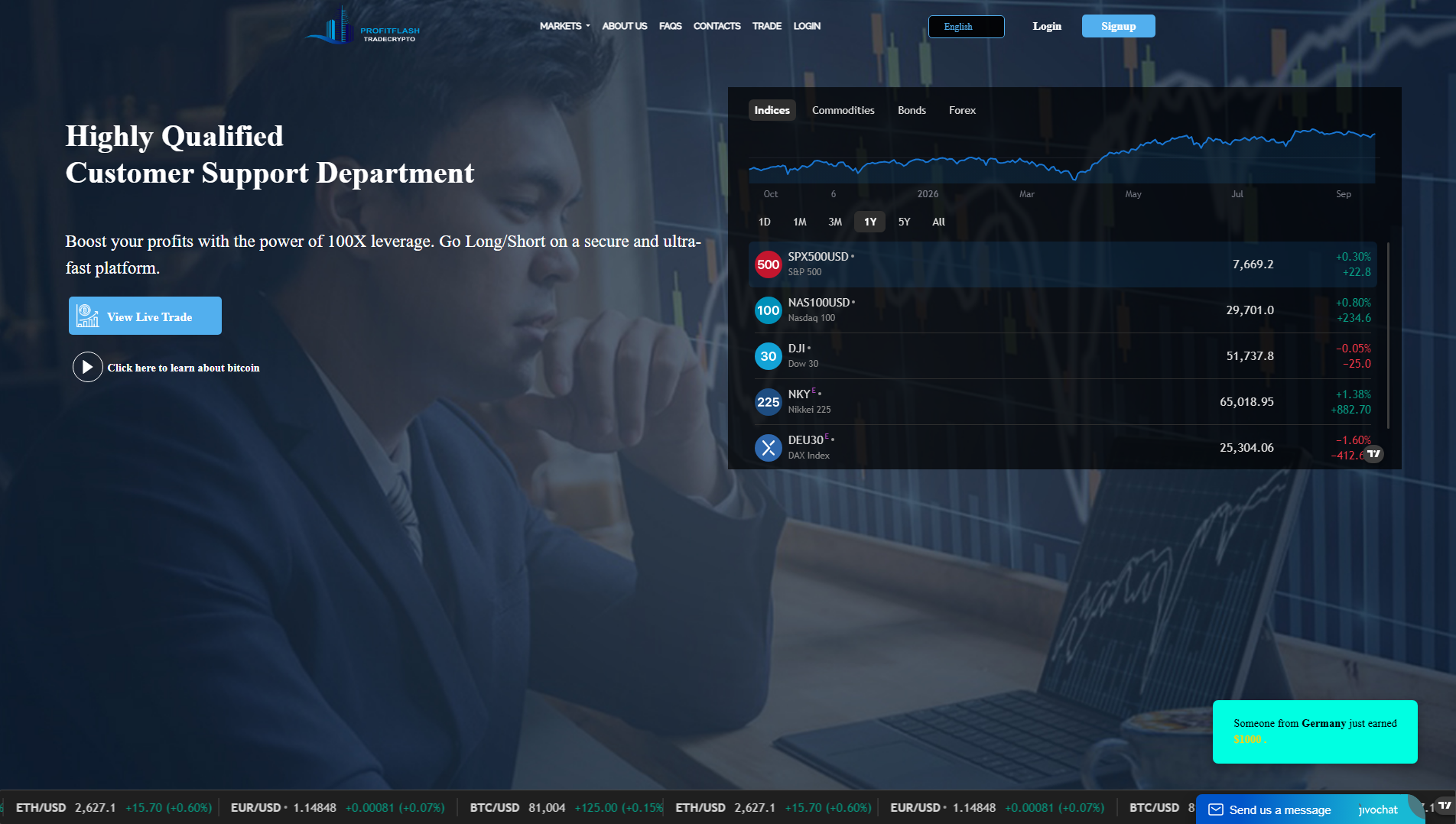Switch to the Indices tab

click(x=772, y=110)
